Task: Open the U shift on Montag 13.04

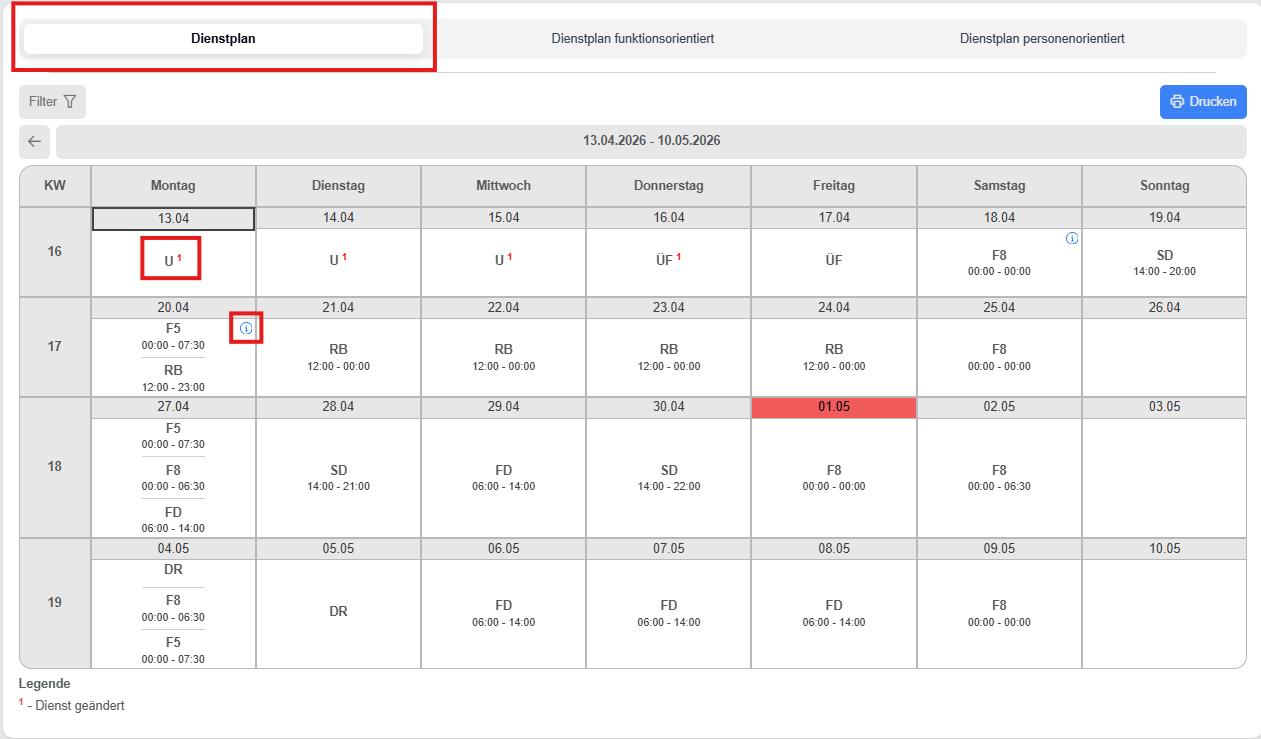Action: pyautogui.click(x=172, y=262)
